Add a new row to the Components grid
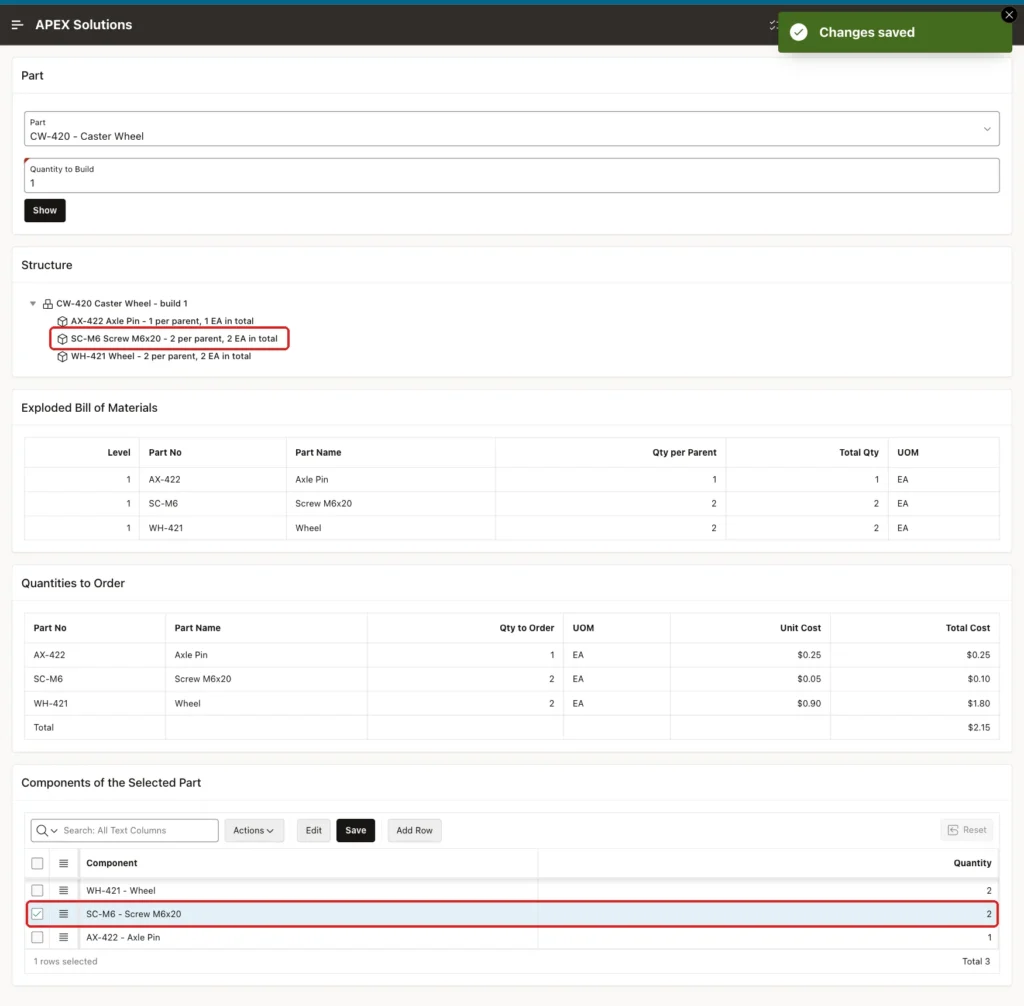Image resolution: width=1024 pixels, height=1006 pixels. coord(414,830)
